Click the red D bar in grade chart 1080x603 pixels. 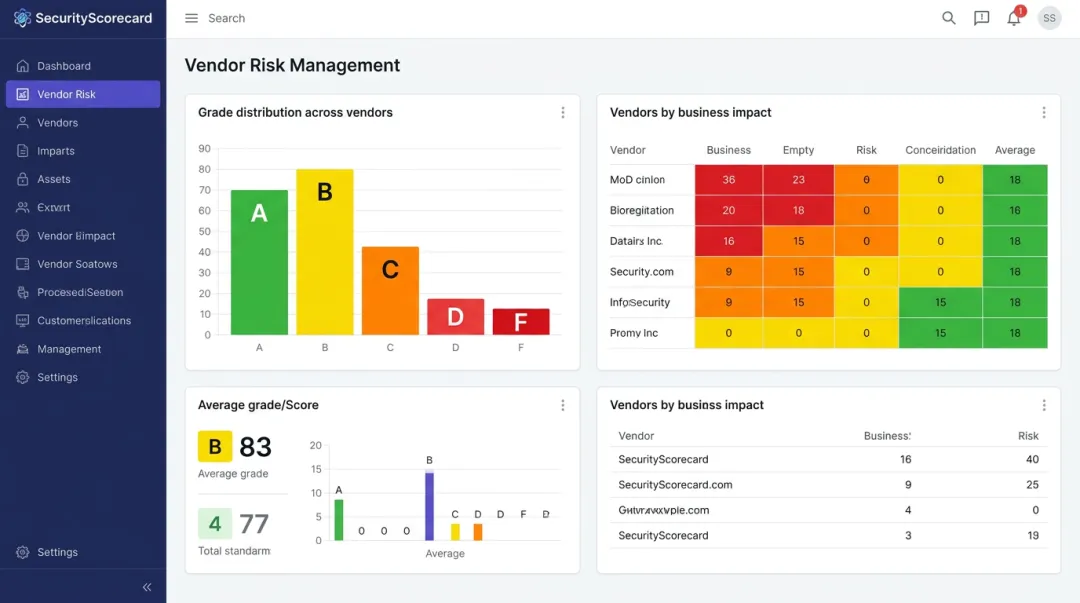tap(455, 317)
